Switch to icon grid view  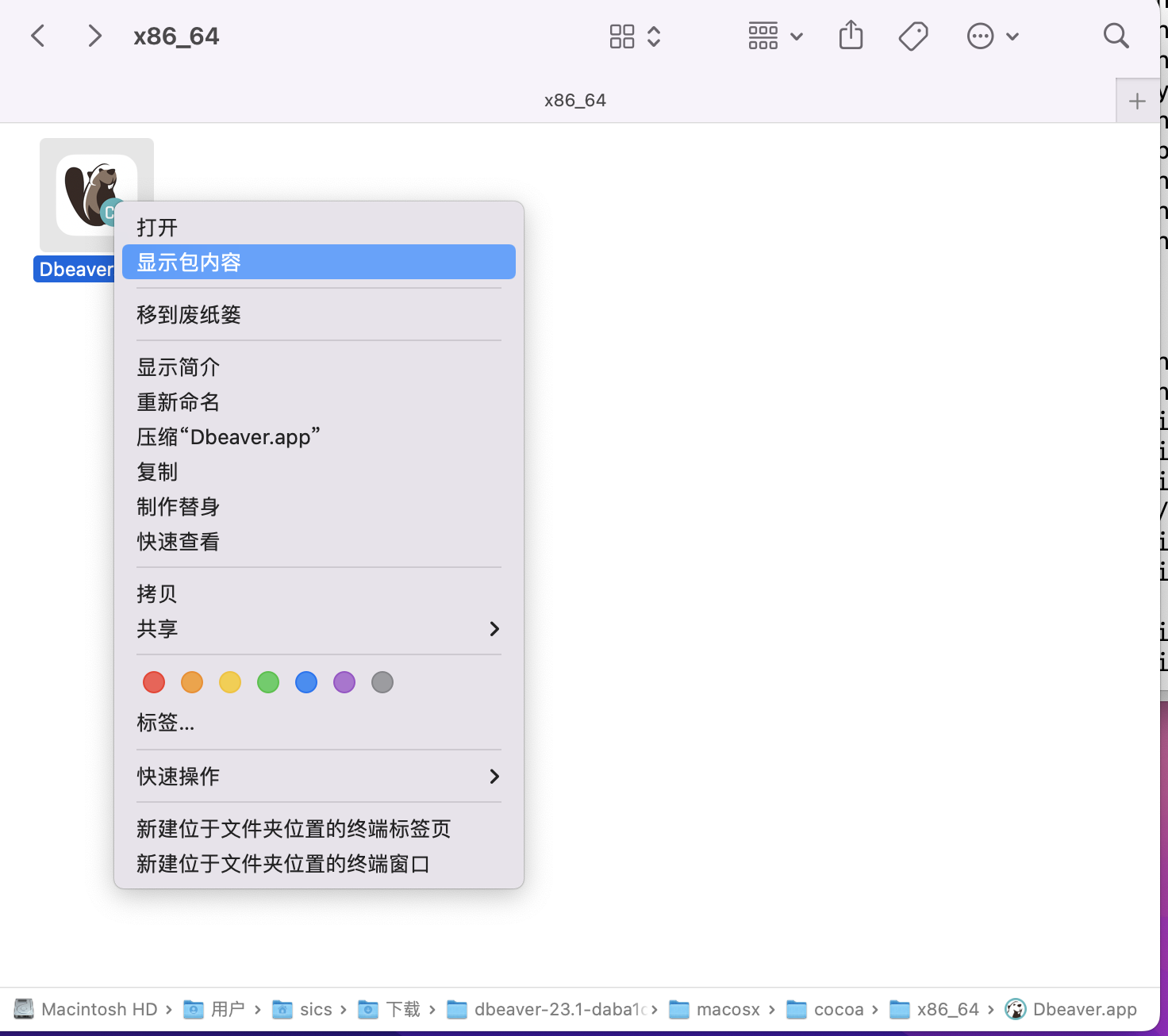[622, 36]
